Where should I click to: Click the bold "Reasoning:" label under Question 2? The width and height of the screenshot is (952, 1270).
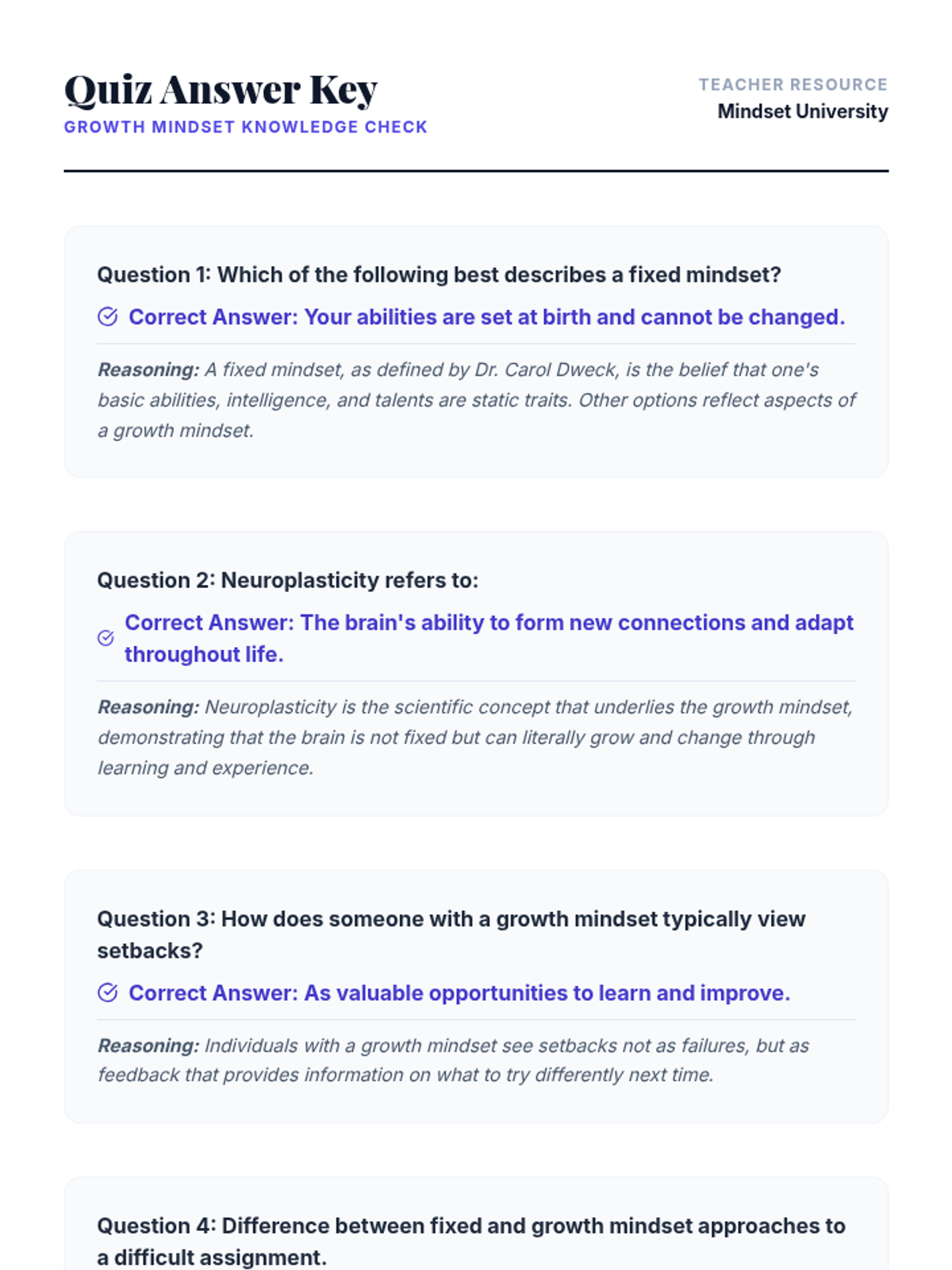click(x=148, y=707)
